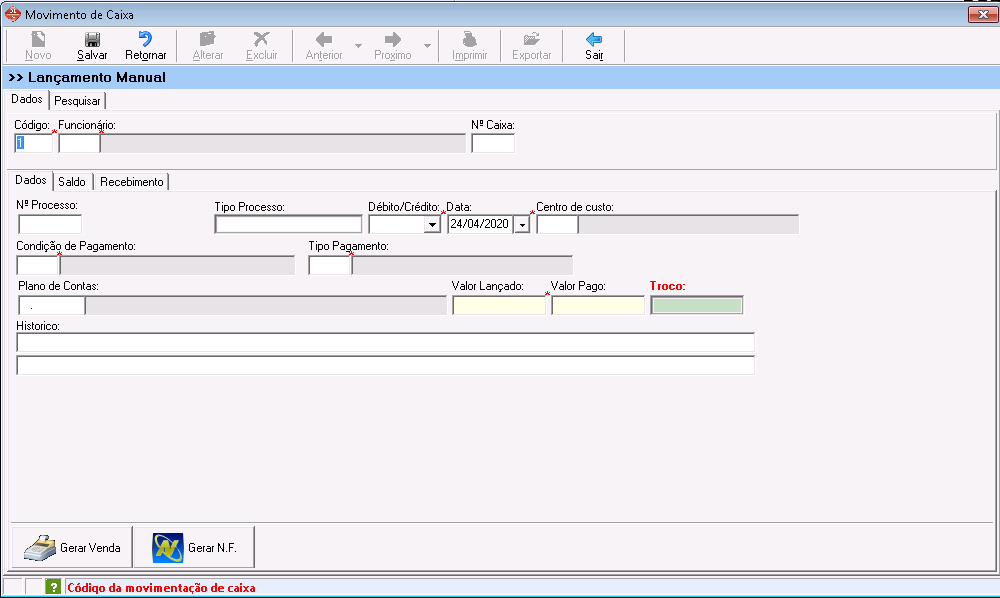Click the Tipo Processo field
1000x598 pixels.
tap(288, 224)
